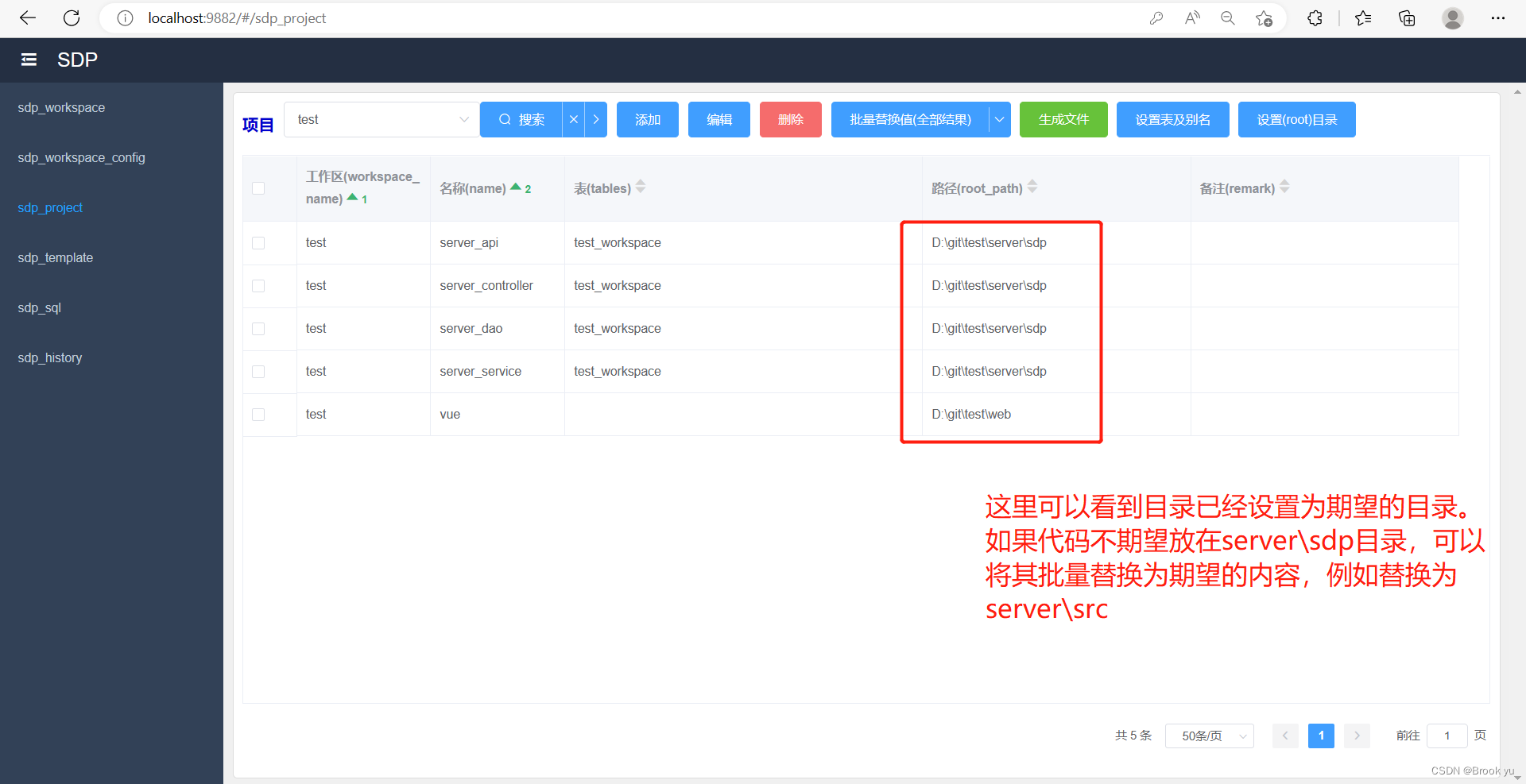Open the favorites list icon
The height and width of the screenshot is (784, 1526).
point(1363,18)
